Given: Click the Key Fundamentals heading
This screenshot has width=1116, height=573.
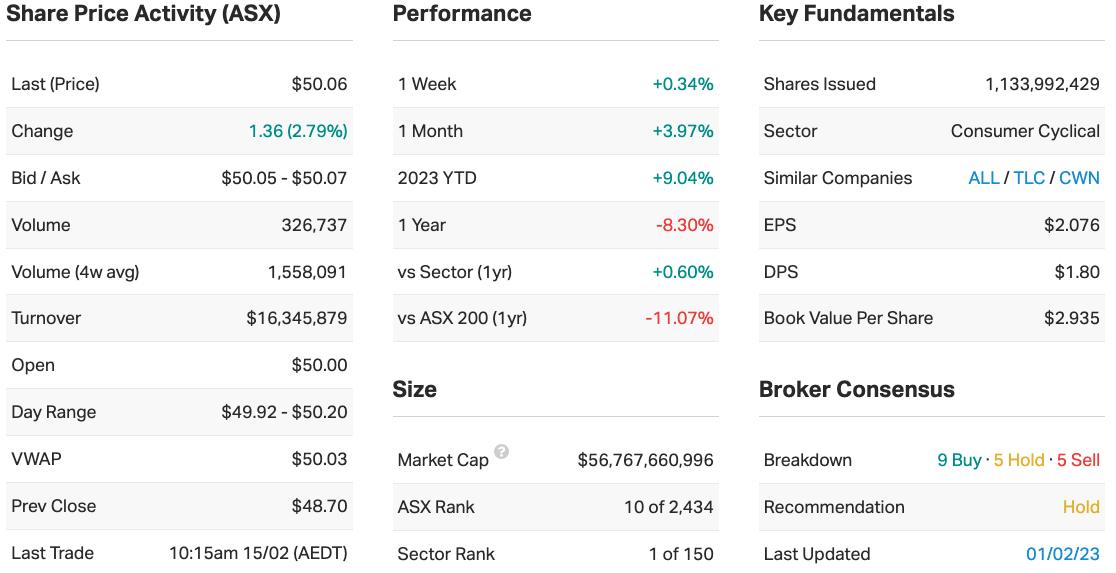Looking at the screenshot, I should pyautogui.click(x=856, y=14).
